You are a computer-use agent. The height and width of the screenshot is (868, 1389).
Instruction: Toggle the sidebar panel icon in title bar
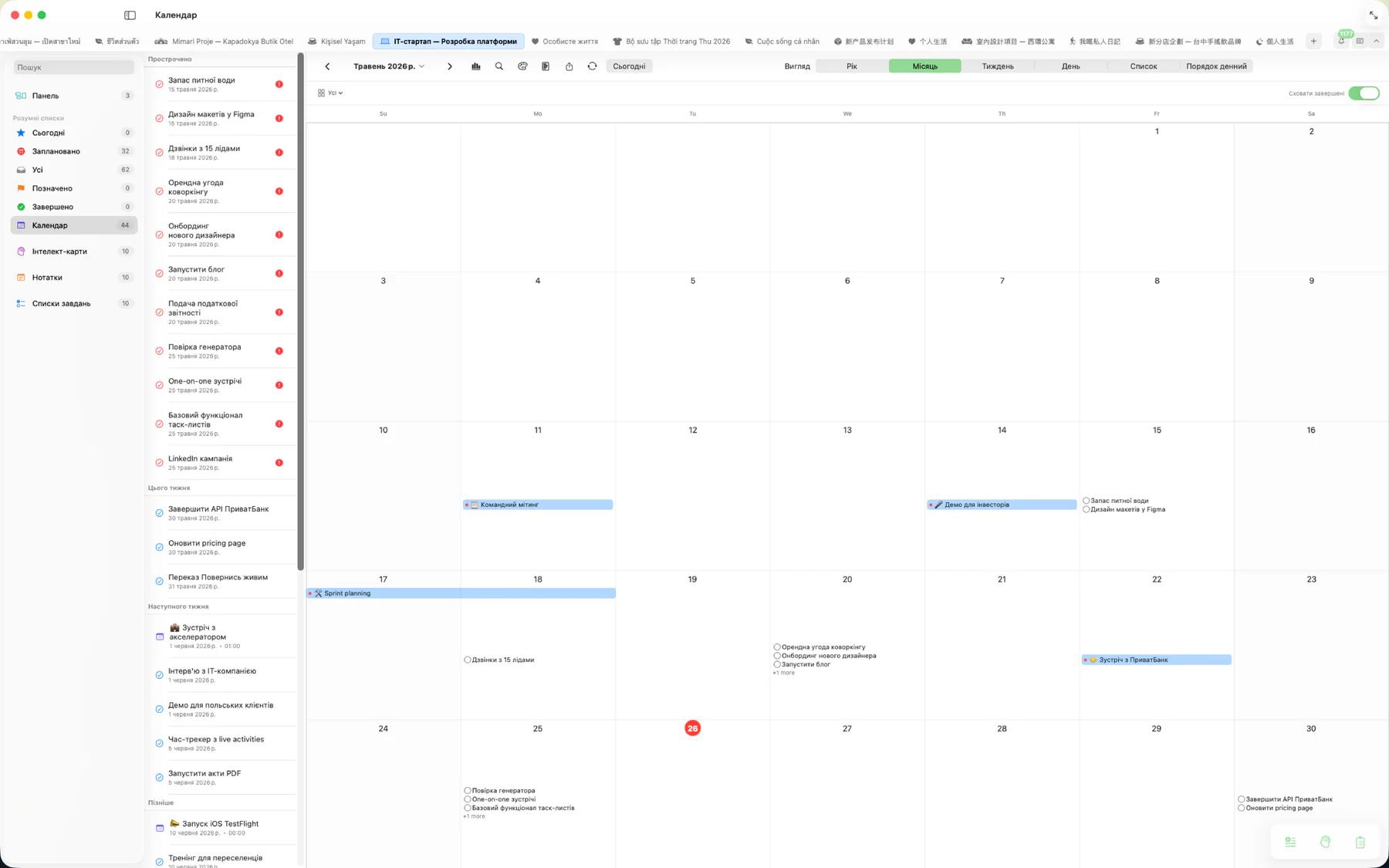tap(130, 15)
